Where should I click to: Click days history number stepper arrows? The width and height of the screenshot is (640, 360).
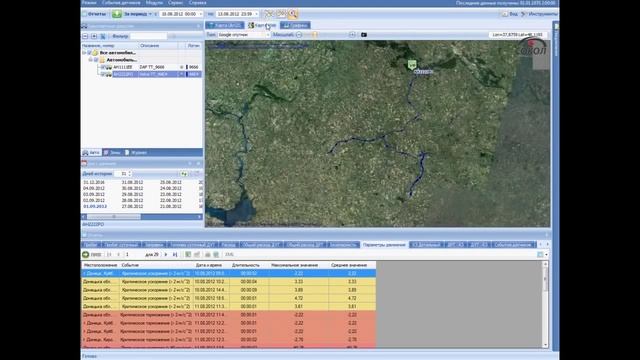point(130,174)
